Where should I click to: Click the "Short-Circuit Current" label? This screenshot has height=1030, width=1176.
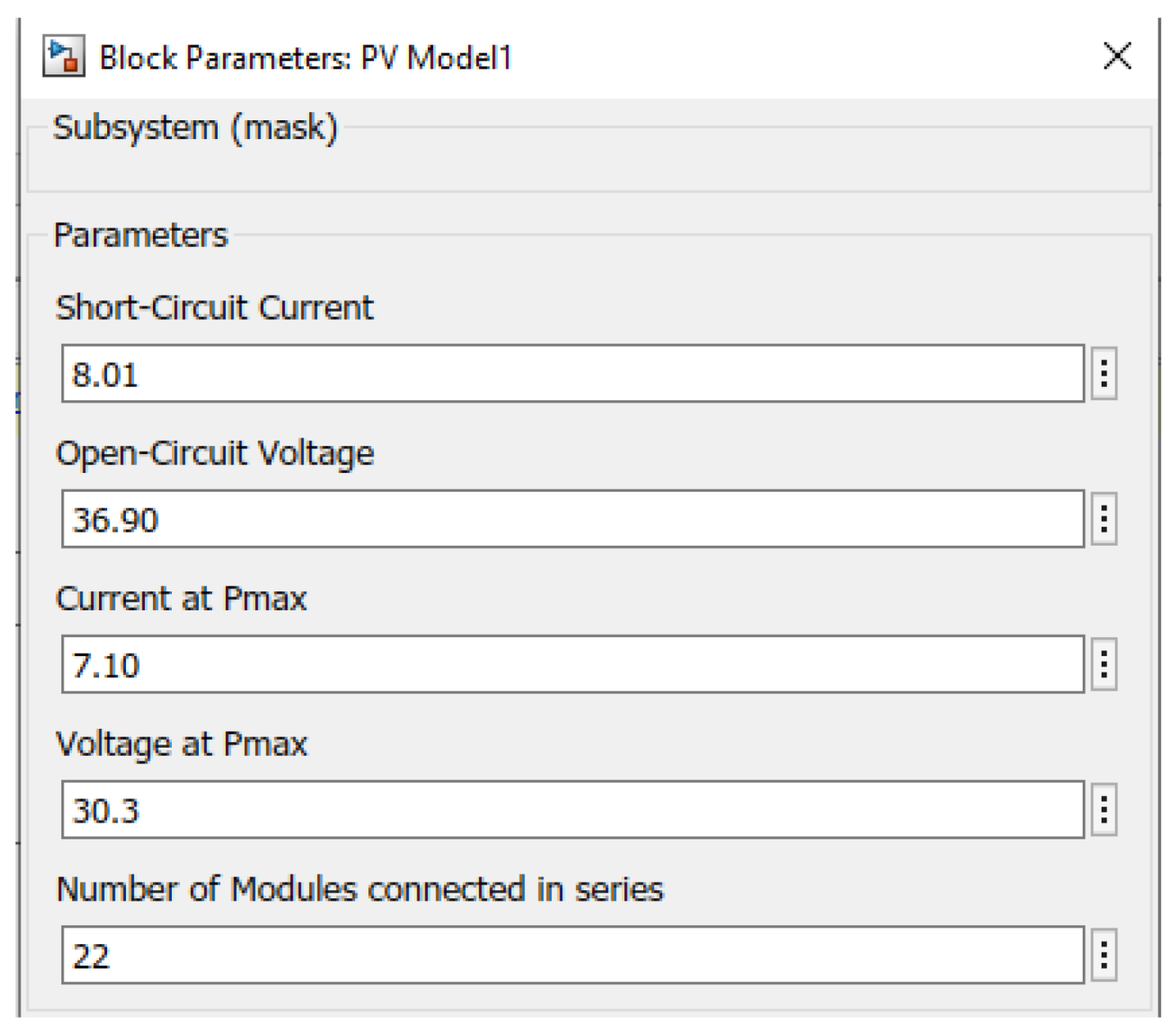click(x=214, y=308)
